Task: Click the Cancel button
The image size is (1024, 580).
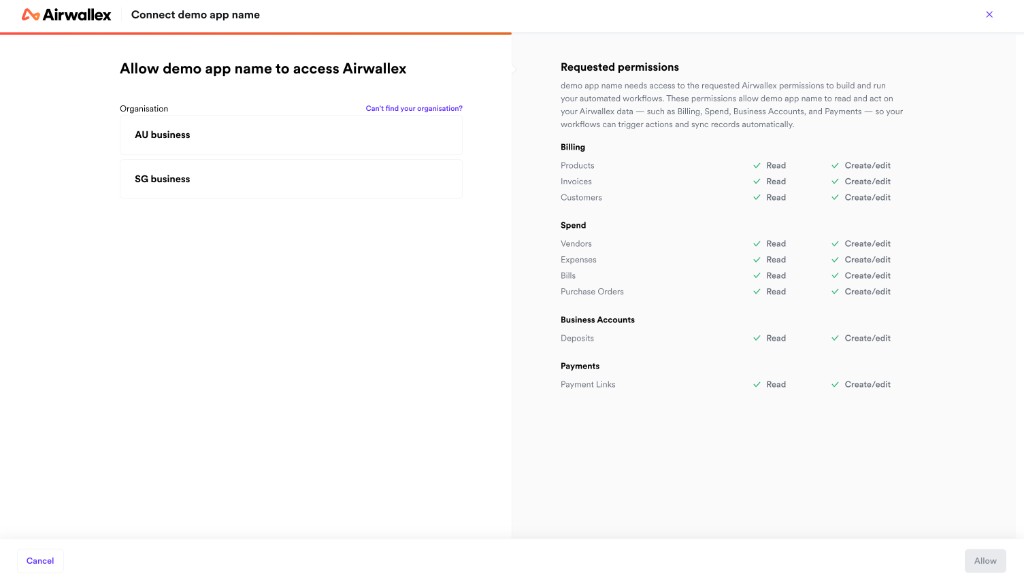Action: [x=40, y=560]
